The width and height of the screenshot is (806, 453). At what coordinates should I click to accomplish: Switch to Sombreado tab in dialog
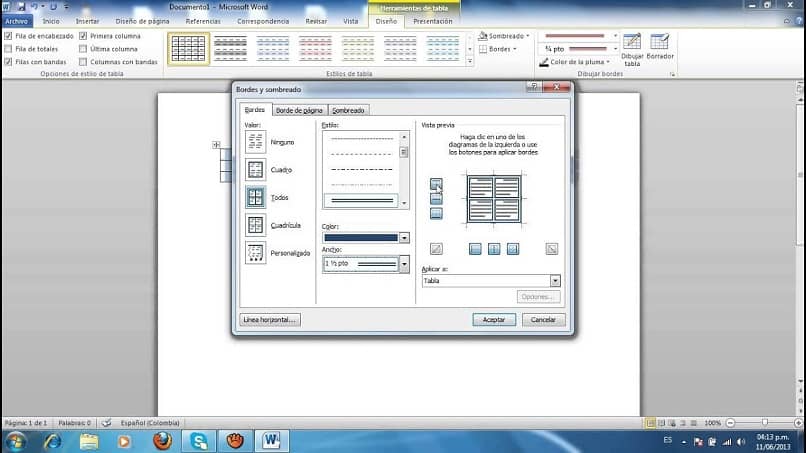348,111
